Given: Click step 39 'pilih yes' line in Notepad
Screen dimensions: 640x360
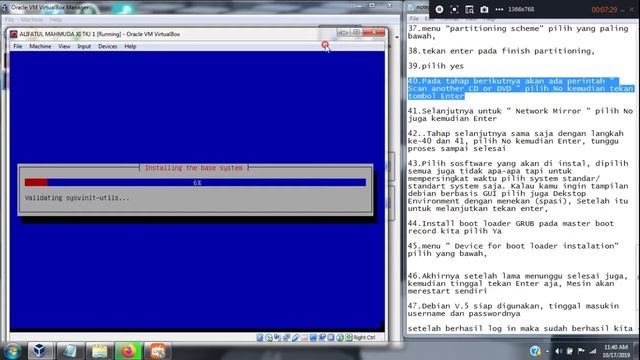Looking at the screenshot, I should [x=436, y=66].
